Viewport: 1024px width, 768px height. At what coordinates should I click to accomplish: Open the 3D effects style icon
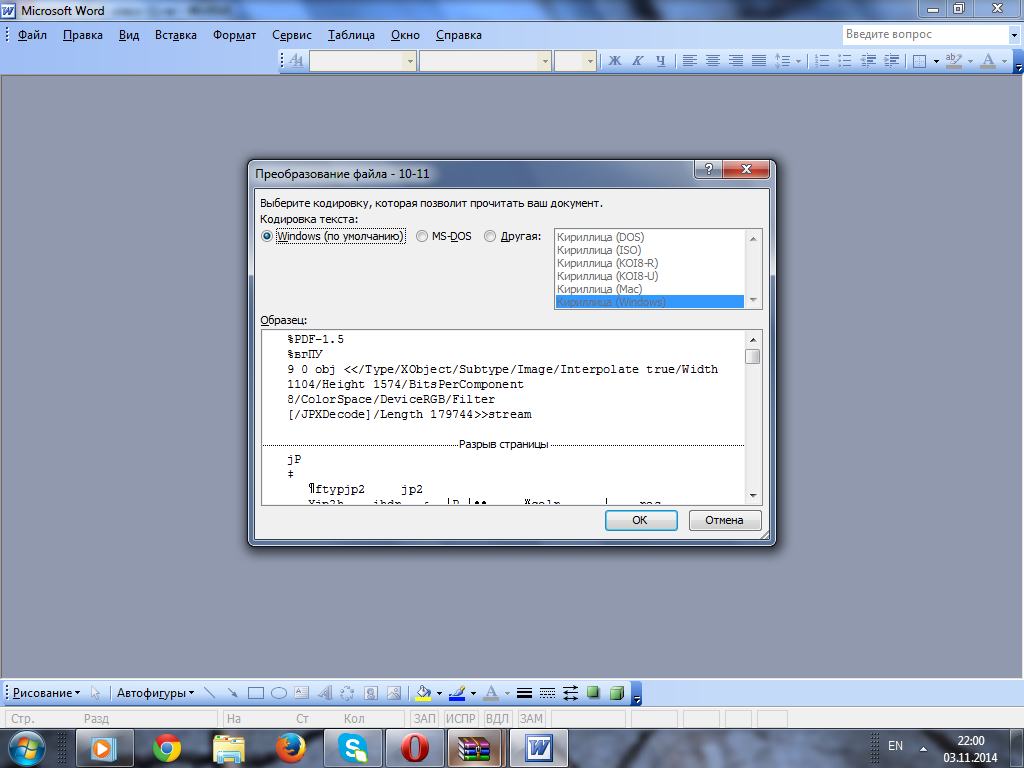pyautogui.click(x=617, y=692)
